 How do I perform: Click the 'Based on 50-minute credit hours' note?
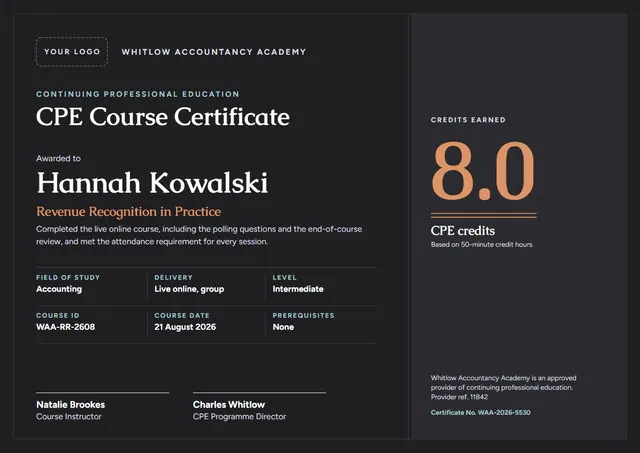click(x=482, y=244)
